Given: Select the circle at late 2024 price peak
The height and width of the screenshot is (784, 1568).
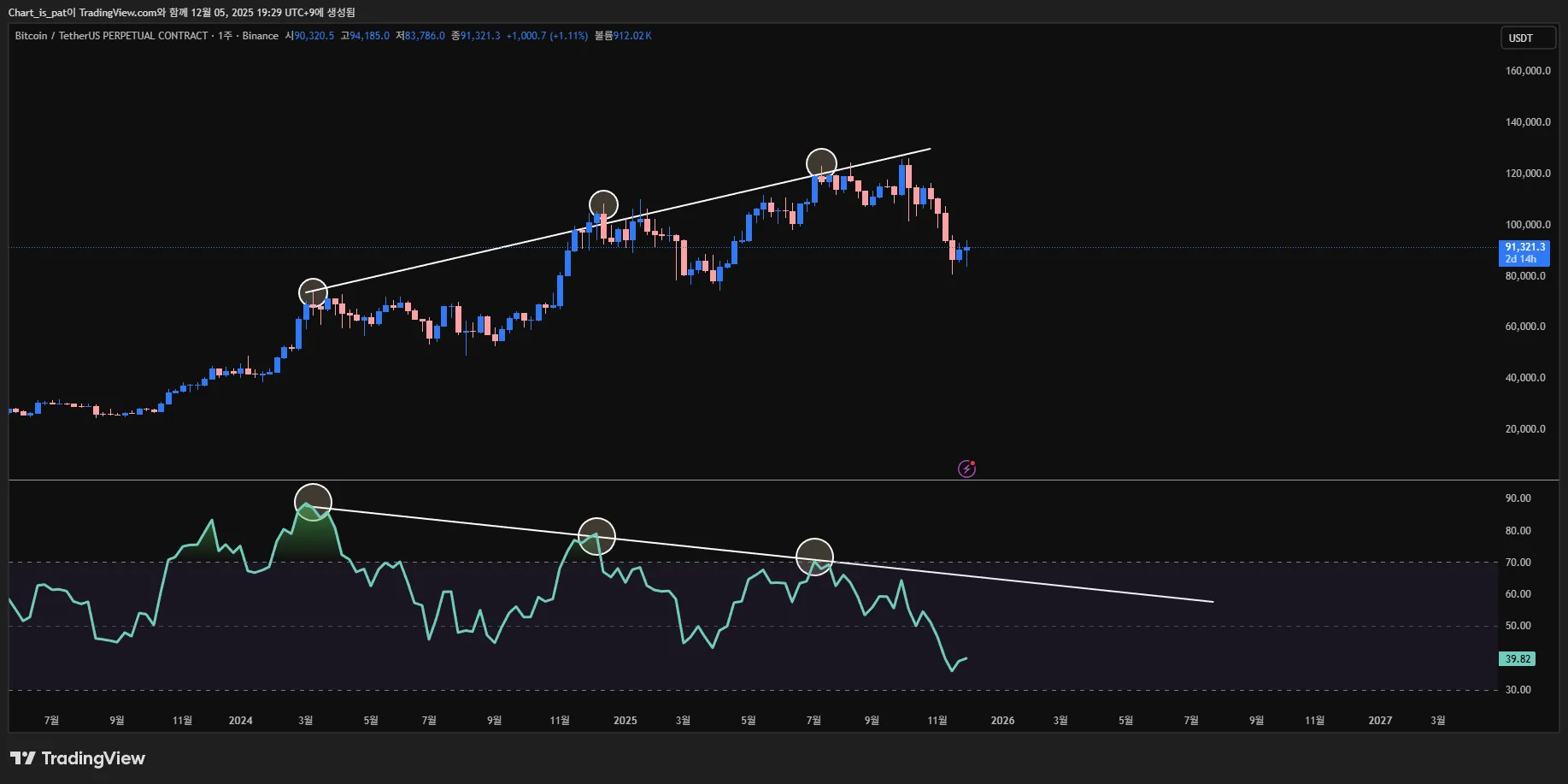Looking at the screenshot, I should [x=603, y=204].
